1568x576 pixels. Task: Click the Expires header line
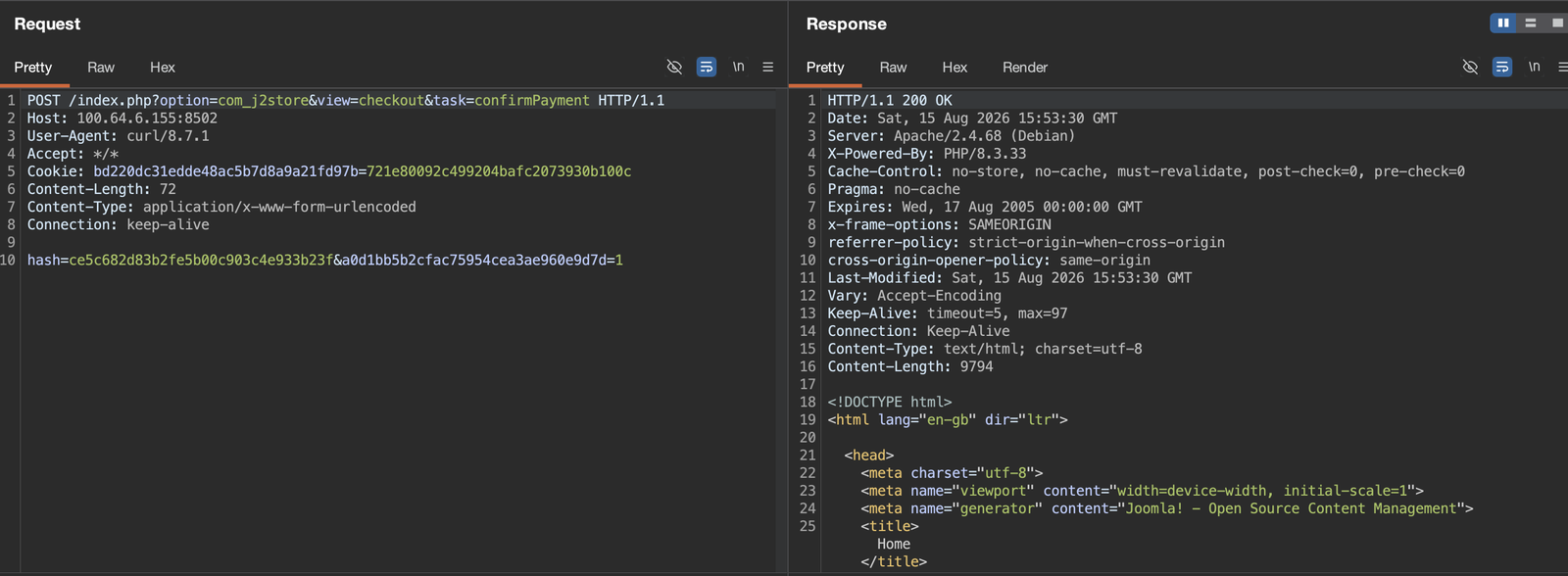point(985,207)
